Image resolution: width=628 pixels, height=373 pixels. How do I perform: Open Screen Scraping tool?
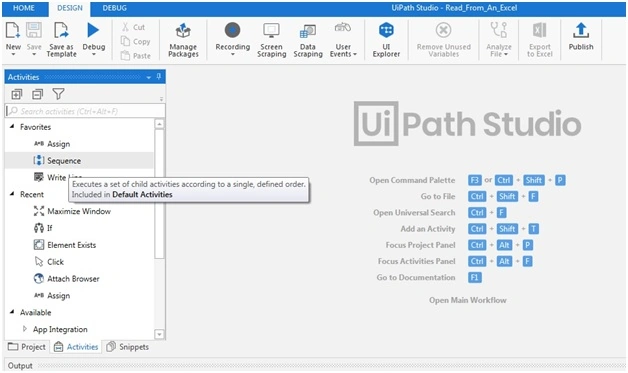272,40
